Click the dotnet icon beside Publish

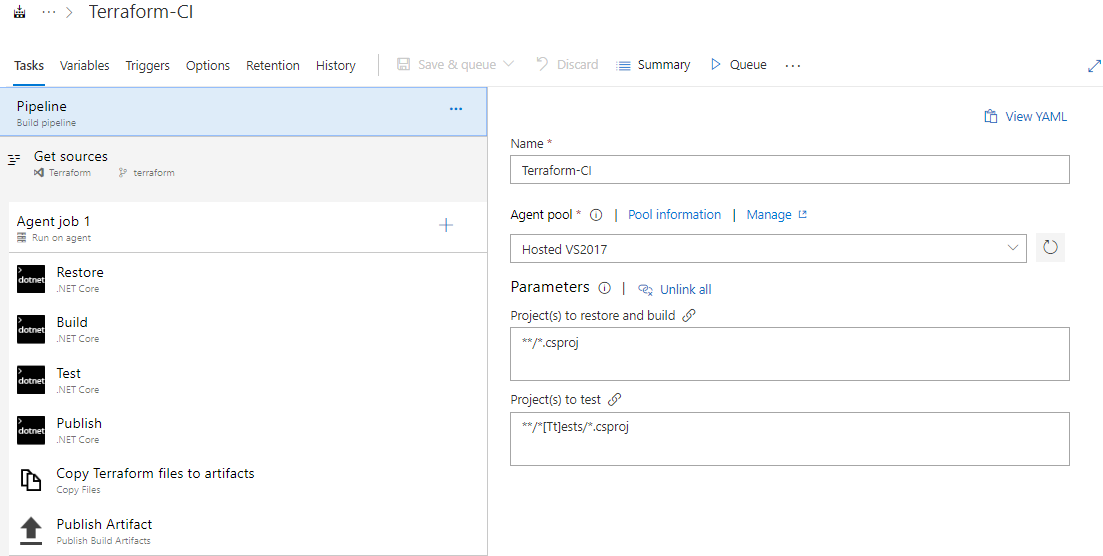tap(31, 430)
